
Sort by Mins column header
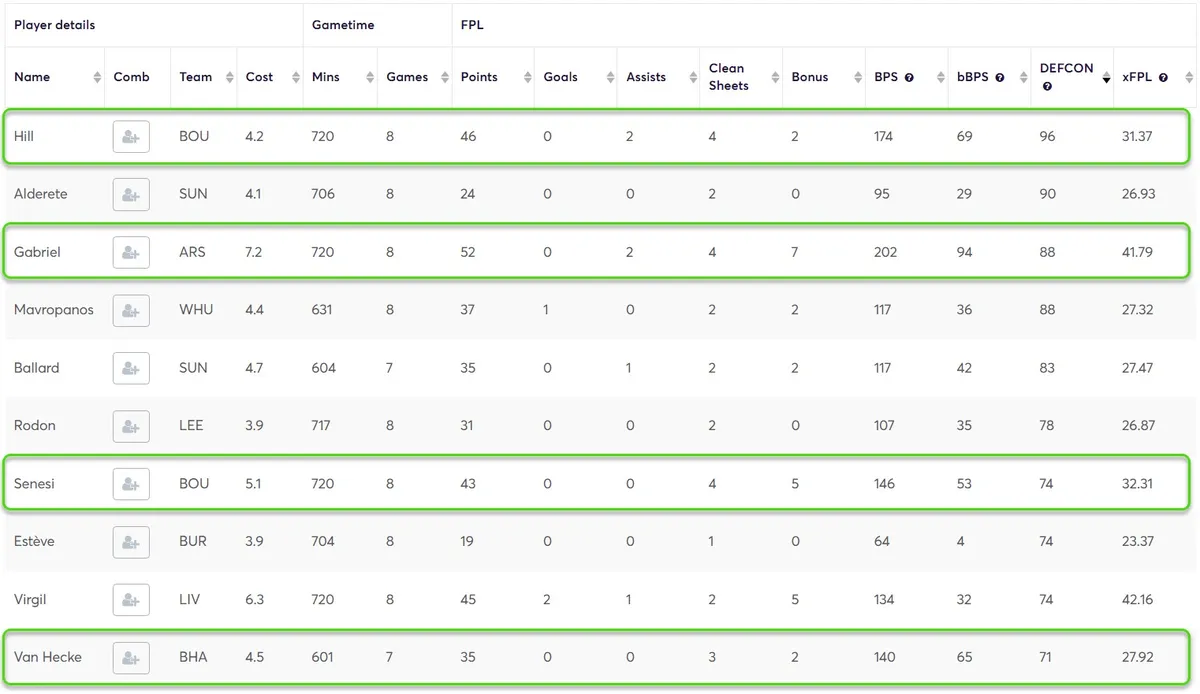[326, 77]
